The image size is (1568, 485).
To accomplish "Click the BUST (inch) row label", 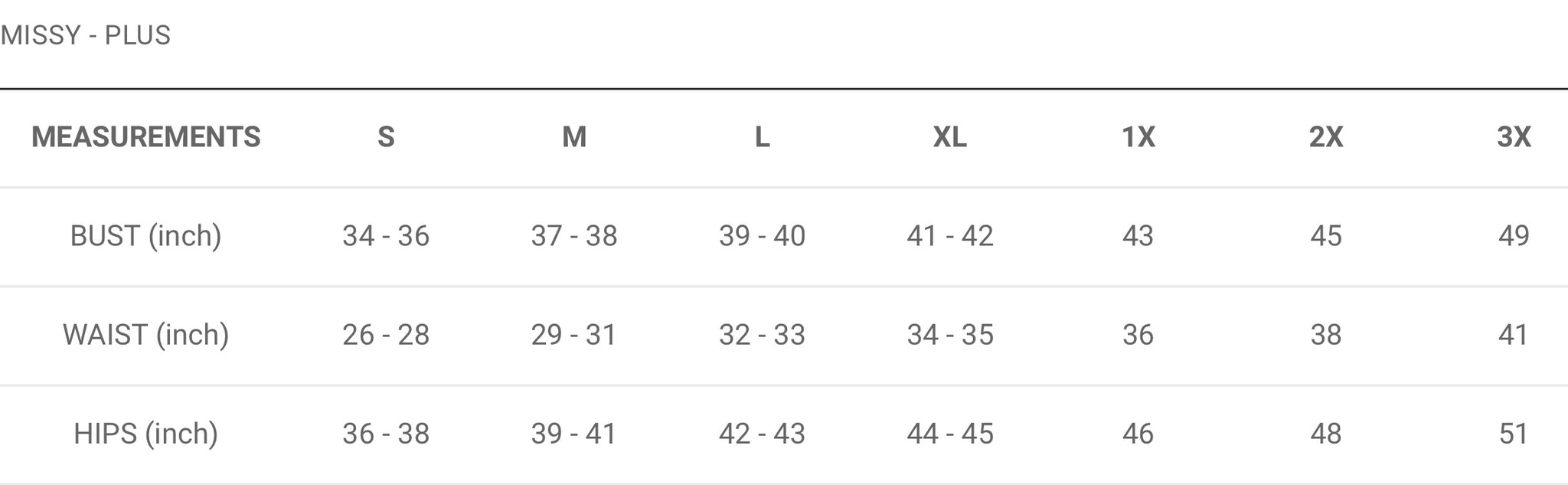I will (146, 236).
